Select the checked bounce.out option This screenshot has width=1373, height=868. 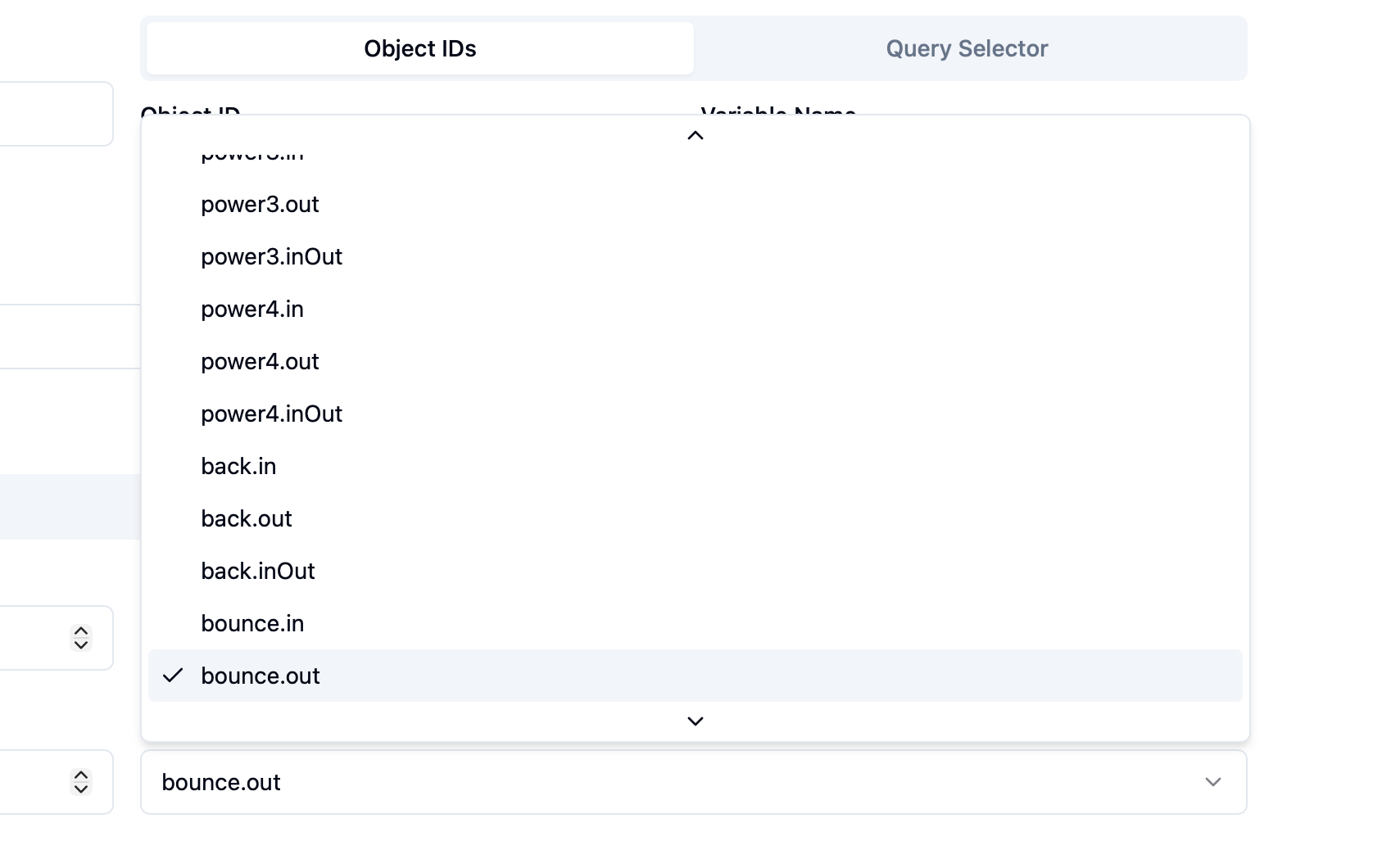click(261, 676)
